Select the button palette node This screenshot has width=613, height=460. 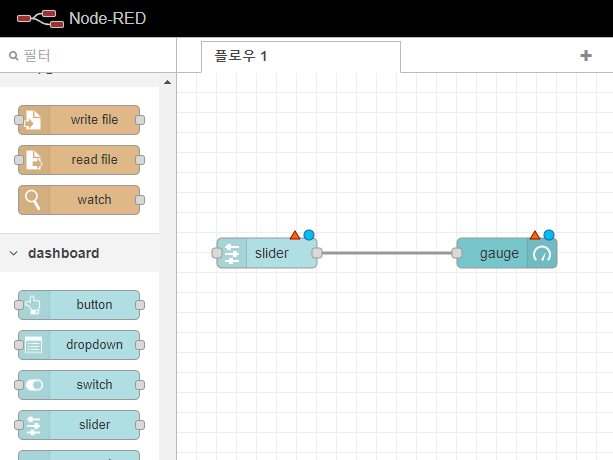(x=79, y=305)
